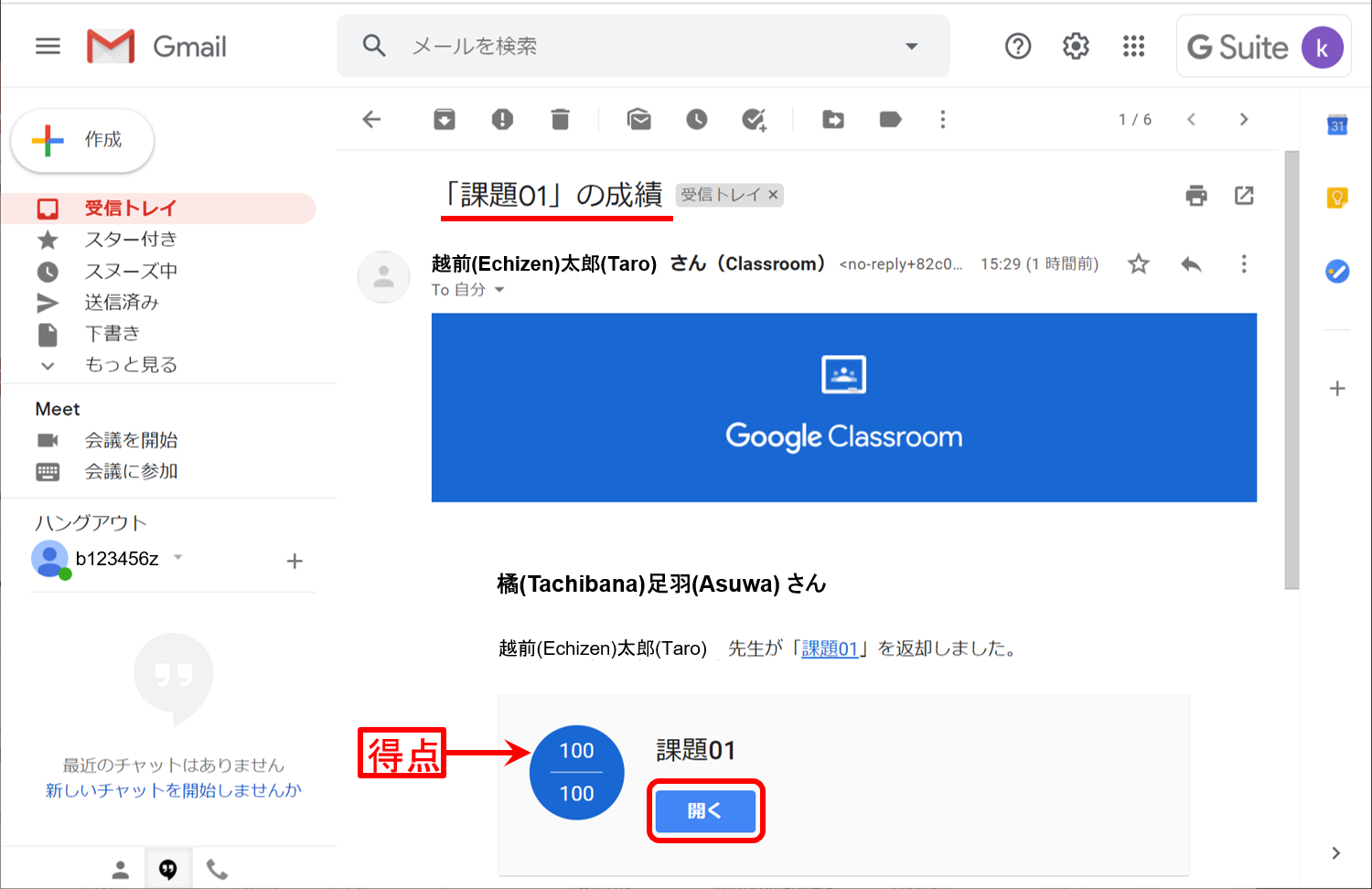Open 受信トレイ in the sidebar
The image size is (1372, 889).
[x=158, y=209]
